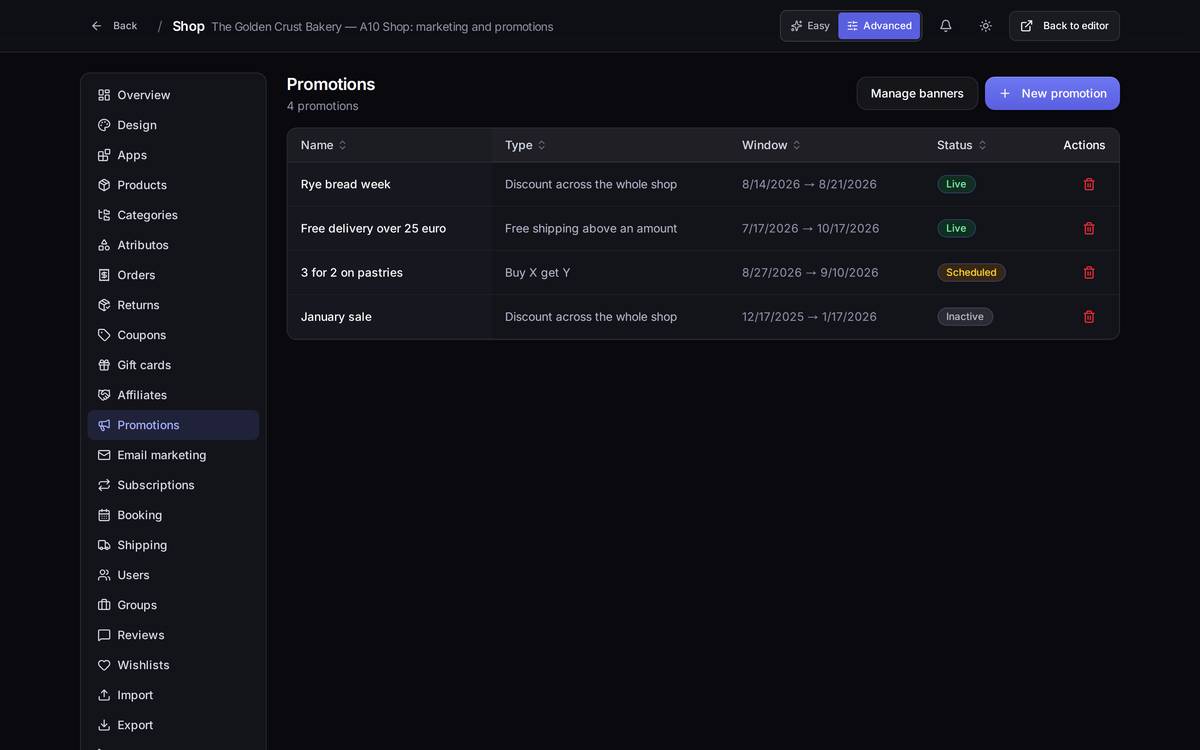
Task: Click the Gift cards icon
Action: pos(104,365)
